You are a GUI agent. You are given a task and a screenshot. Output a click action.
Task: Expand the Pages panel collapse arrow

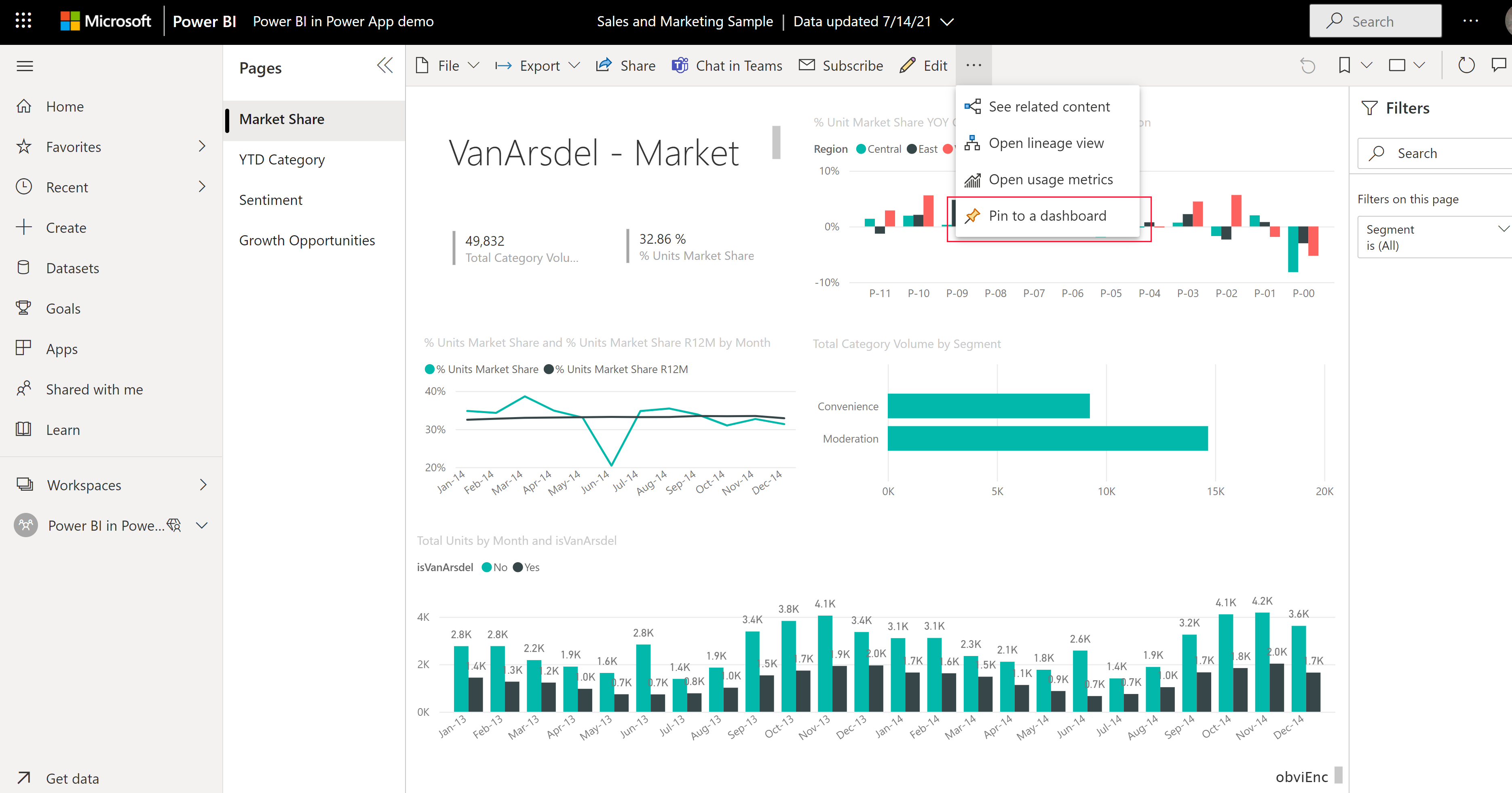384,65
